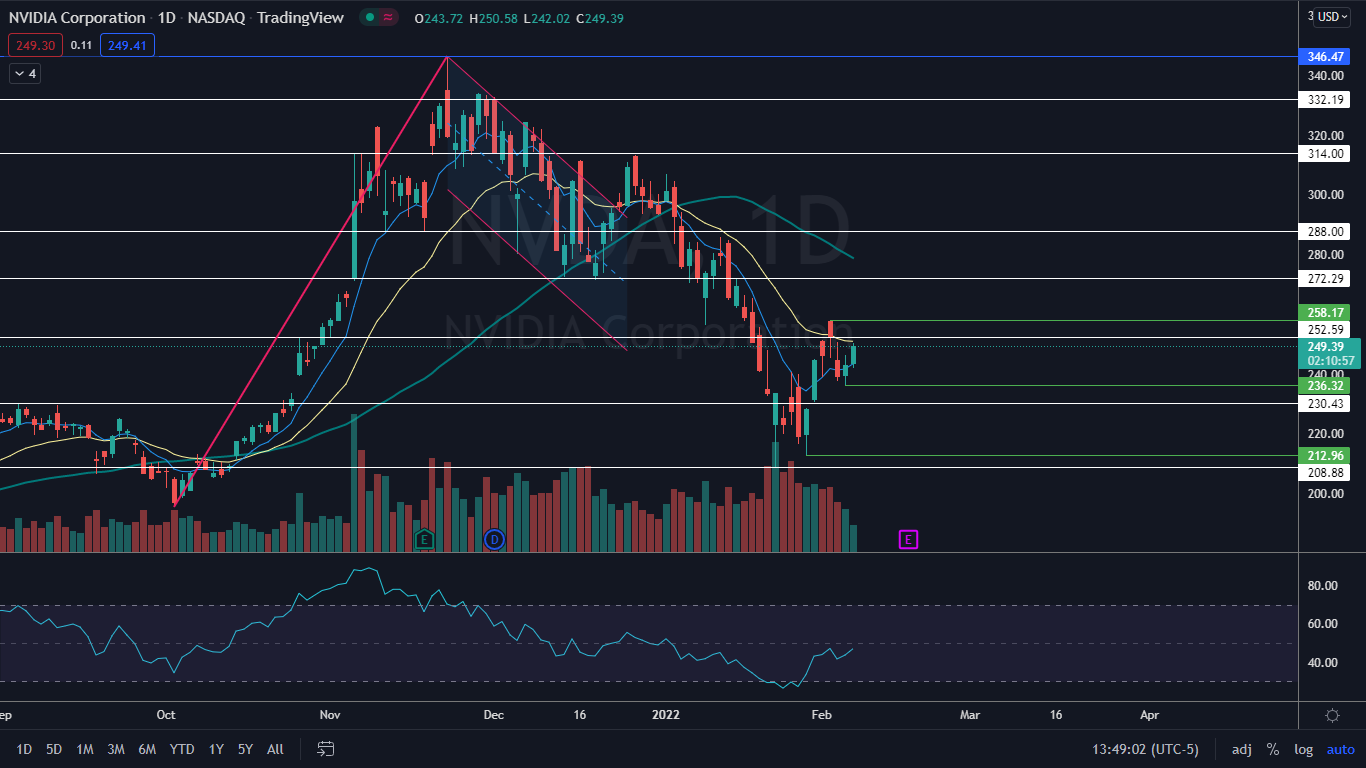Toggle the log scale option
1366x768 pixels.
point(1303,749)
